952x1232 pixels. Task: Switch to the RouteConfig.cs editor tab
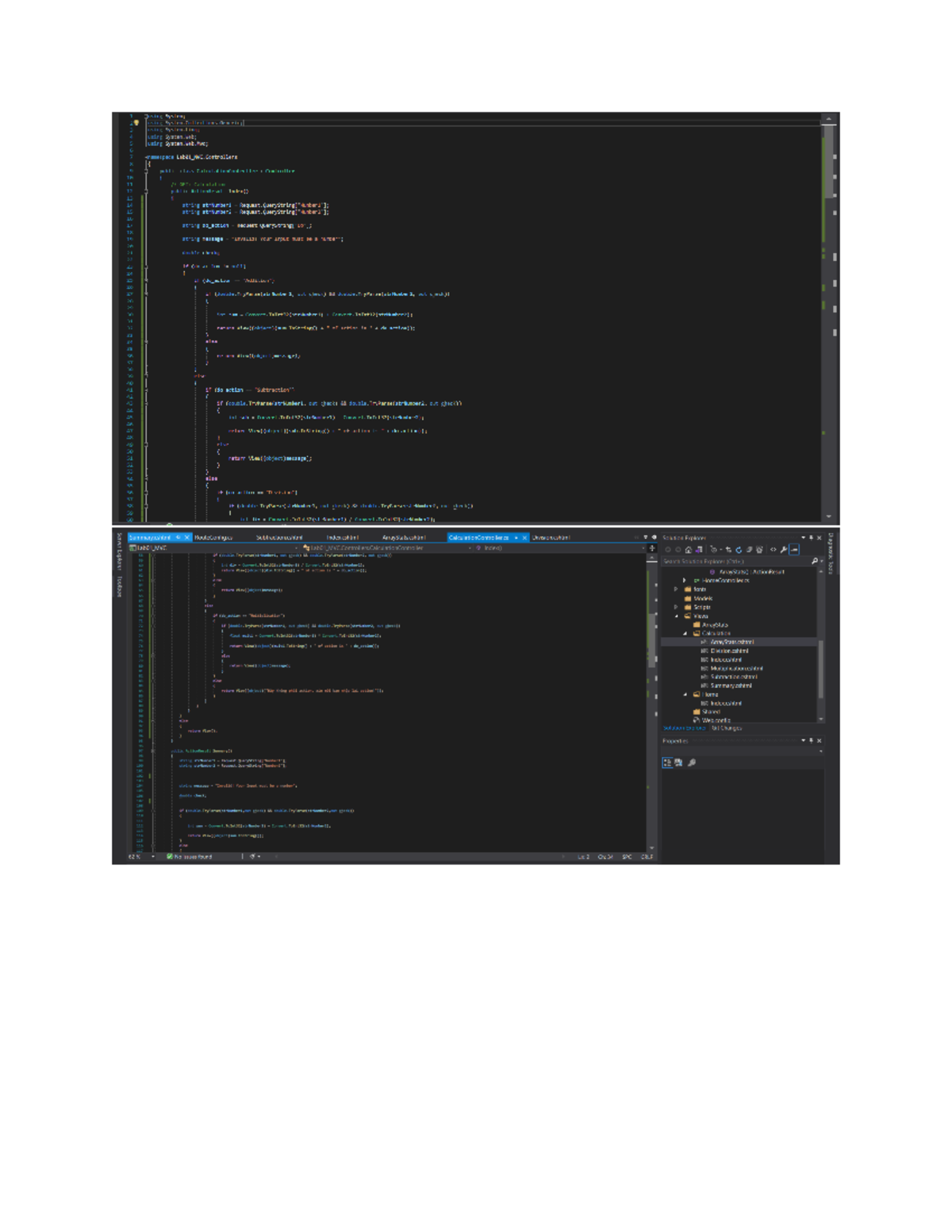click(x=213, y=538)
